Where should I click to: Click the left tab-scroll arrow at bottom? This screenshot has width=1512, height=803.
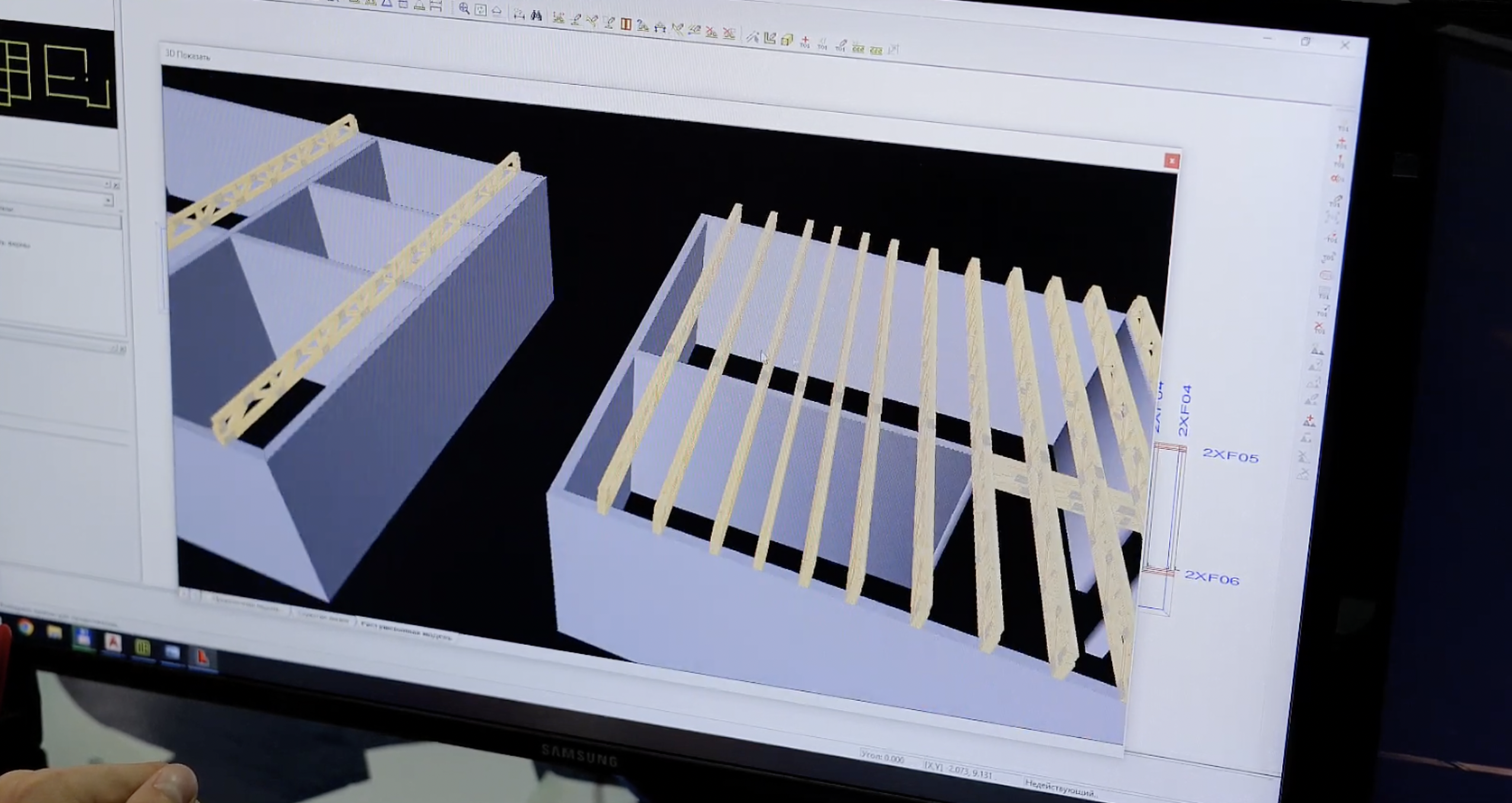click(184, 593)
